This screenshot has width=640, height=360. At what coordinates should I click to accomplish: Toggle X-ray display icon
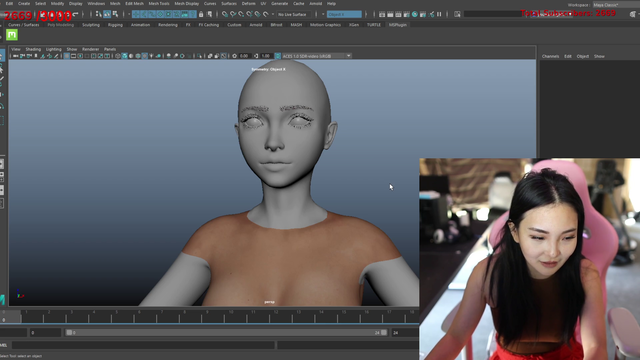(210, 56)
